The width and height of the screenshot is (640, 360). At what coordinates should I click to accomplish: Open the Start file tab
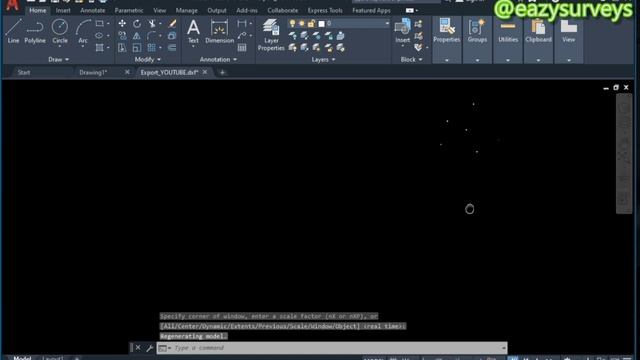(x=24, y=72)
